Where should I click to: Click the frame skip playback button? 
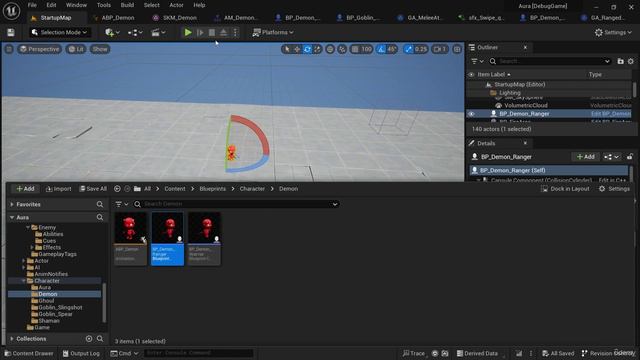point(200,32)
